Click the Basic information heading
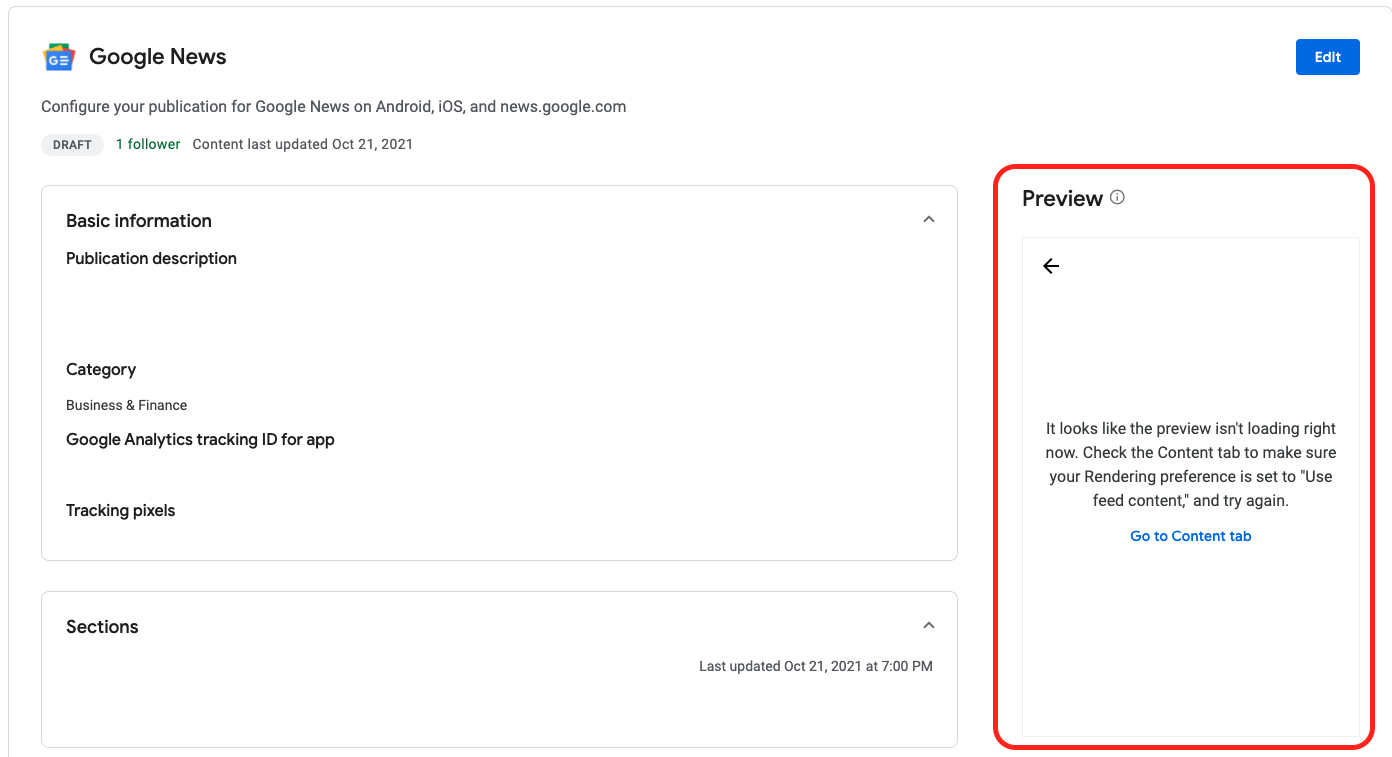Image resolution: width=1392 pixels, height=757 pixels. (x=139, y=221)
